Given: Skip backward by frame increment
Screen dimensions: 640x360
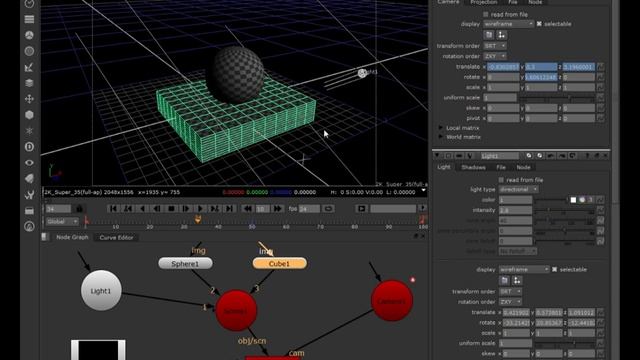Looking at the screenshot, I should [247, 209].
